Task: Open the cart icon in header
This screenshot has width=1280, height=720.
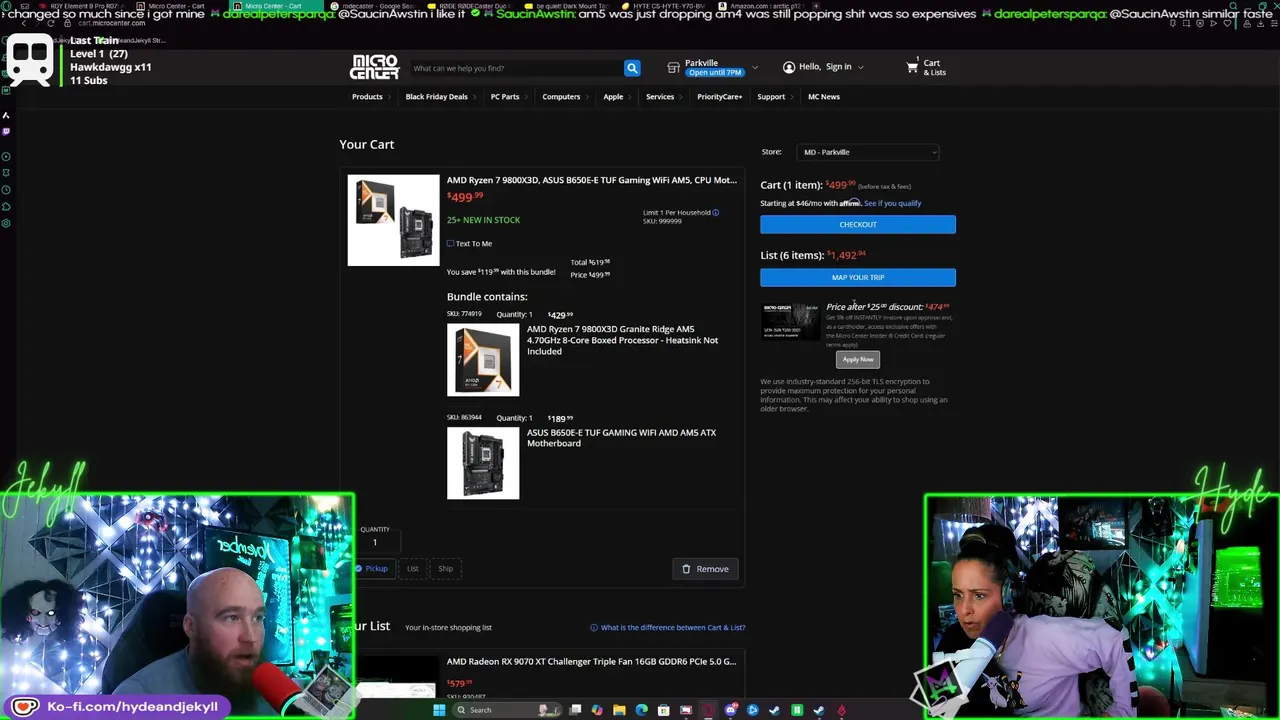Action: point(912,67)
